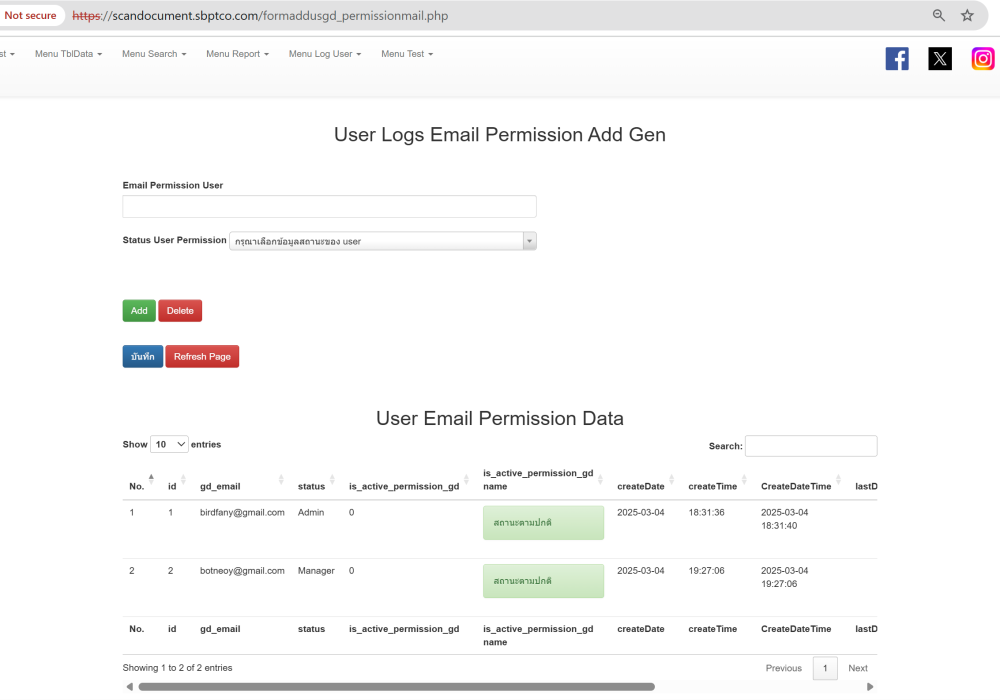Screen dimensions: 1000x700
Task: Expand the Status User Permission dropdown
Action: pyautogui.click(x=383, y=241)
